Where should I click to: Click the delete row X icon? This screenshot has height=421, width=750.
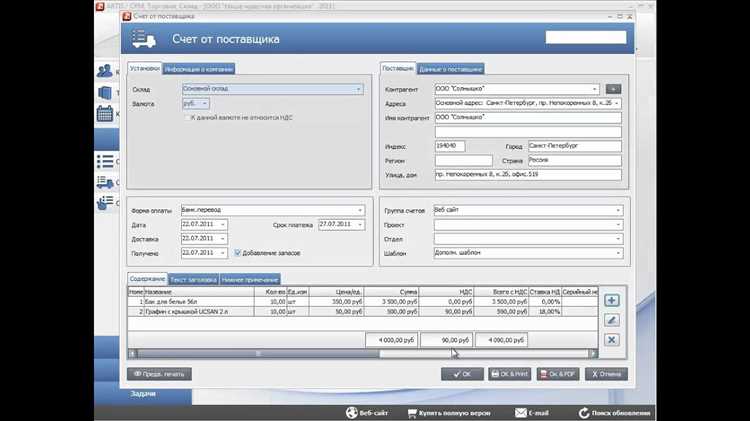point(612,340)
